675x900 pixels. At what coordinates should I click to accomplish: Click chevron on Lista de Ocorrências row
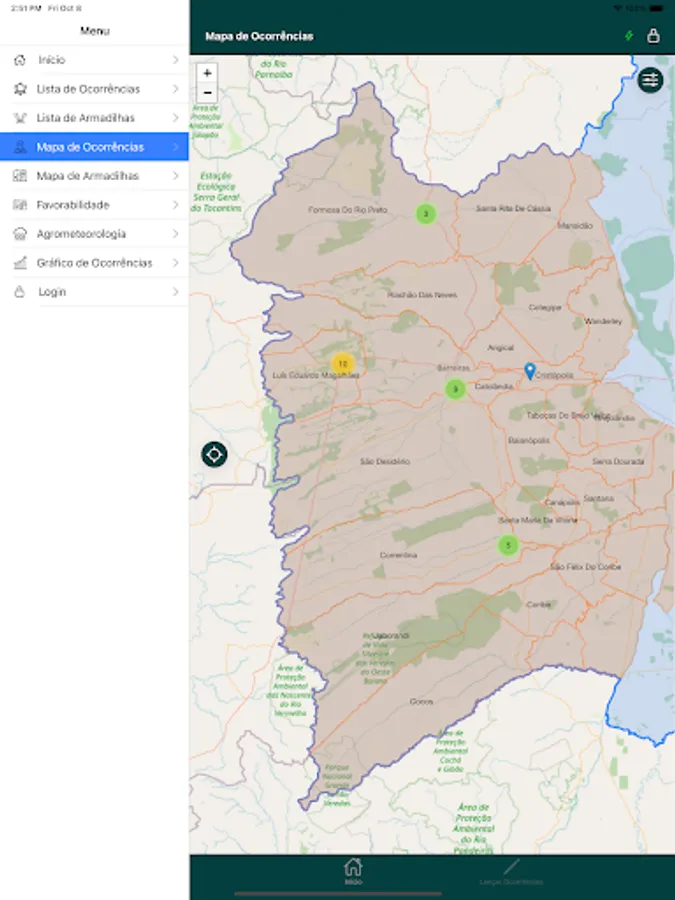coord(176,89)
